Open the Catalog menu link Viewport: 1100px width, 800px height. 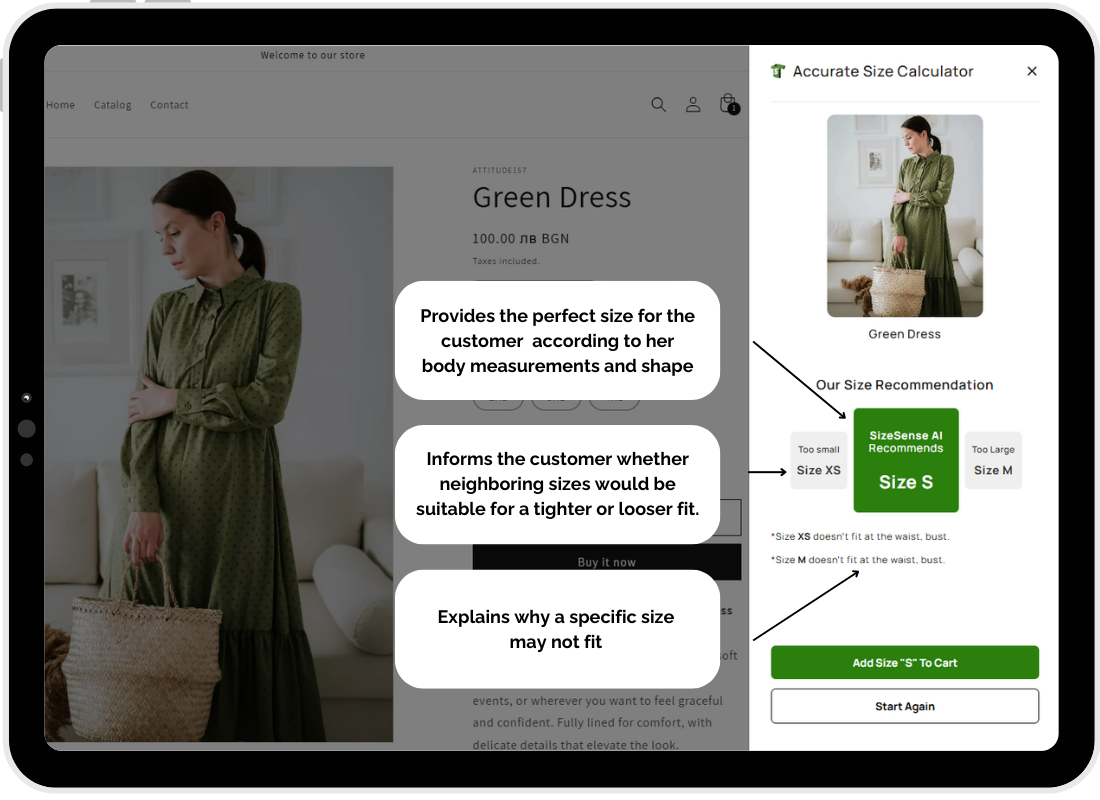[113, 105]
